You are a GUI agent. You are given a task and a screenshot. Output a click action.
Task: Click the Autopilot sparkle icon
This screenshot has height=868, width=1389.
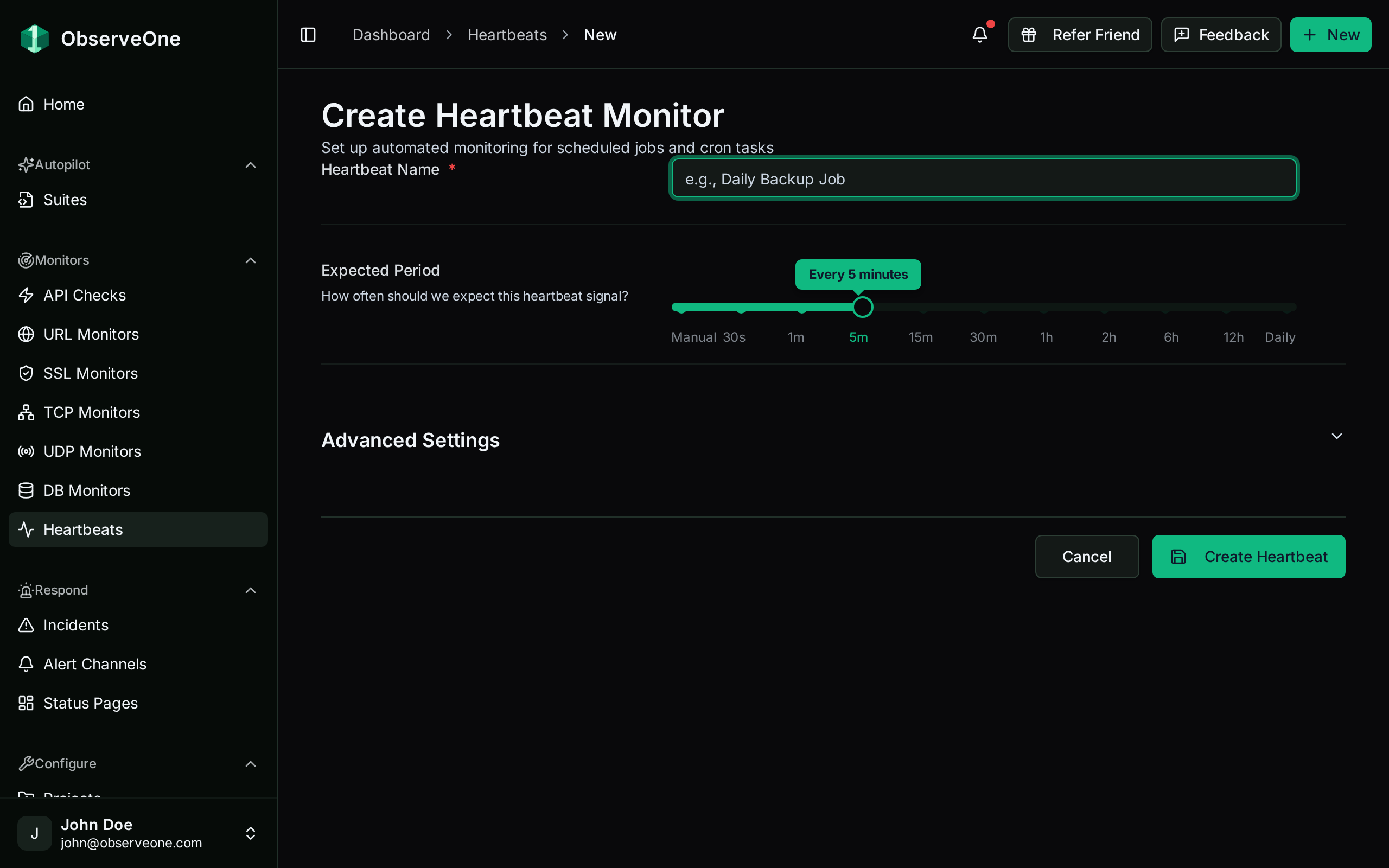(x=26, y=165)
